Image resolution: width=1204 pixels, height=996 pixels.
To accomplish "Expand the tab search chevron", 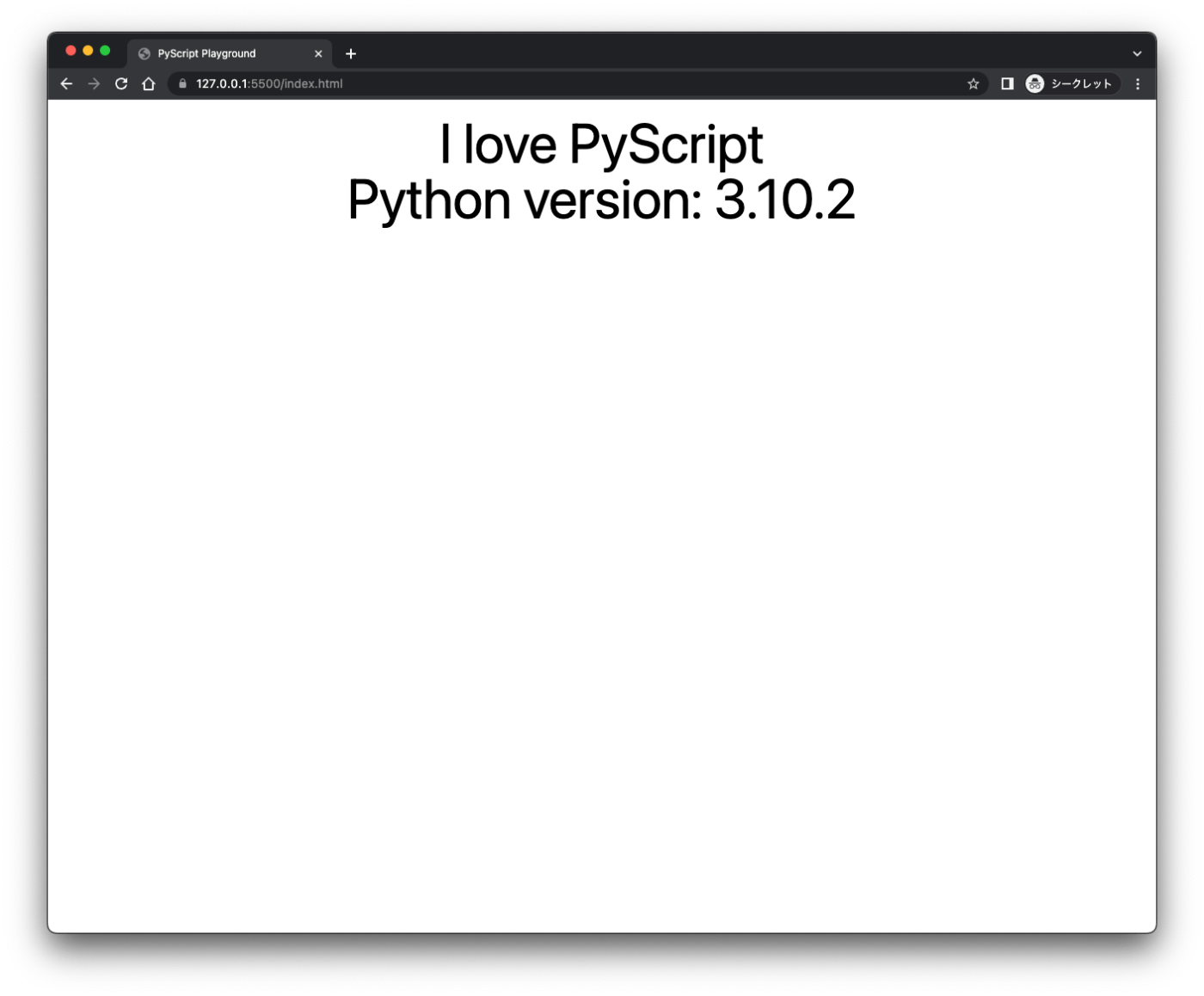I will click(x=1137, y=53).
